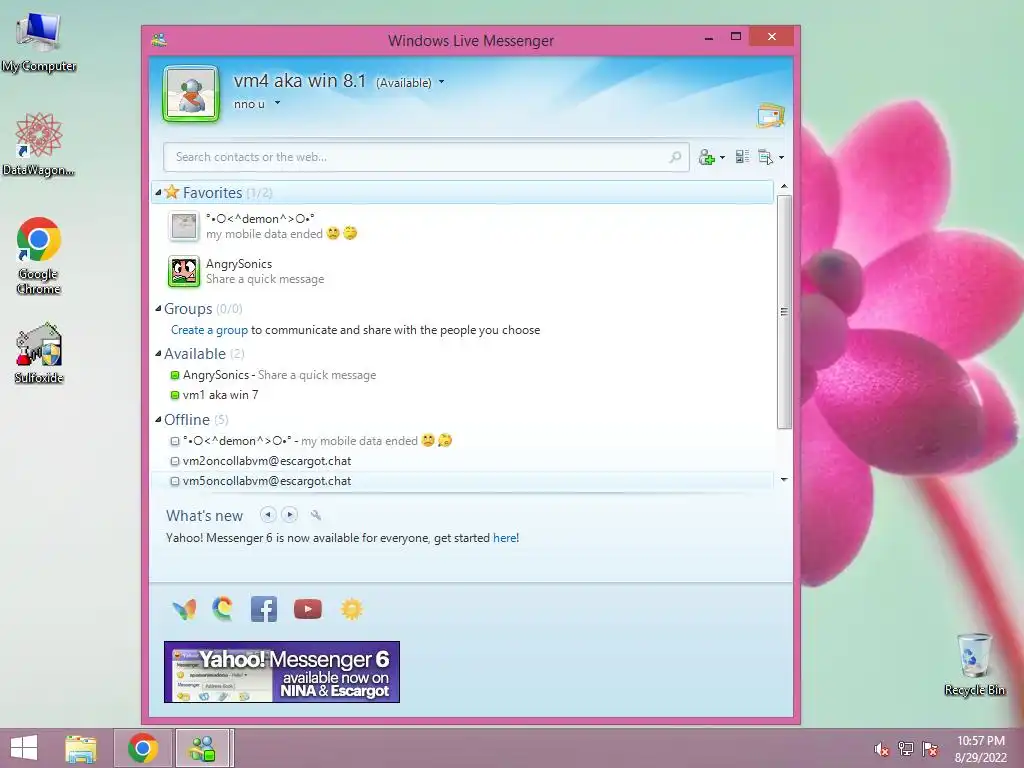Open the Chrome-style browser icon in bottom bar

(223, 609)
